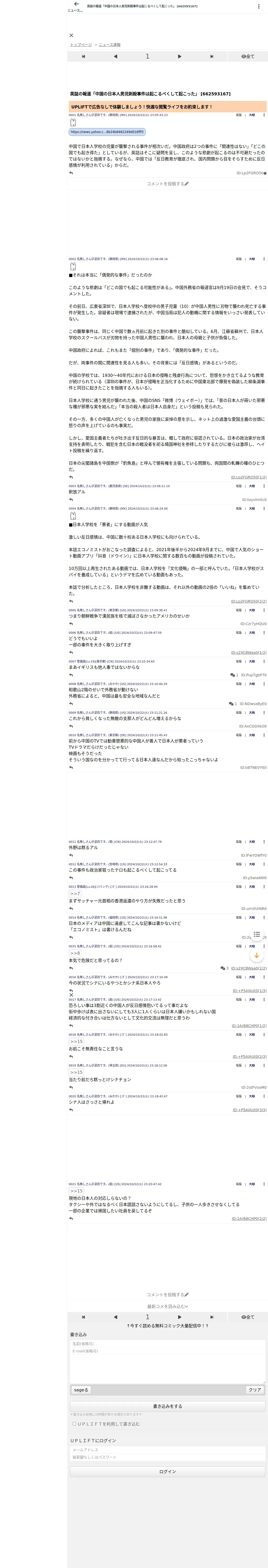Open news.yahoo link in post 0001
The image size is (268, 1568).
(x=107, y=131)
